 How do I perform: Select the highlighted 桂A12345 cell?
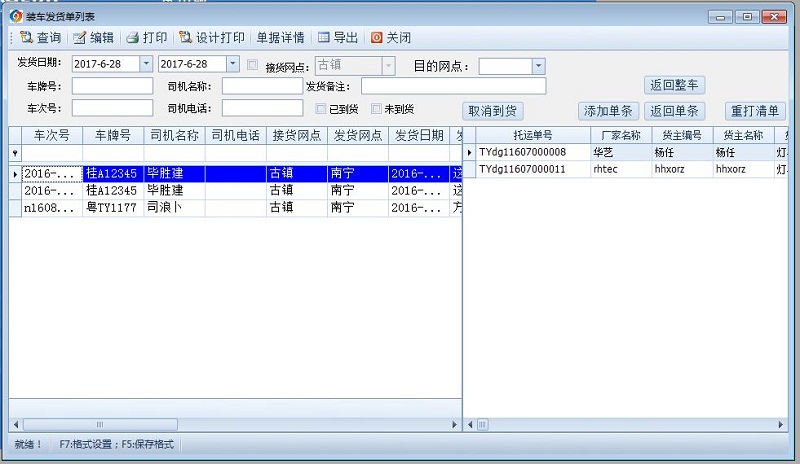click(x=113, y=174)
